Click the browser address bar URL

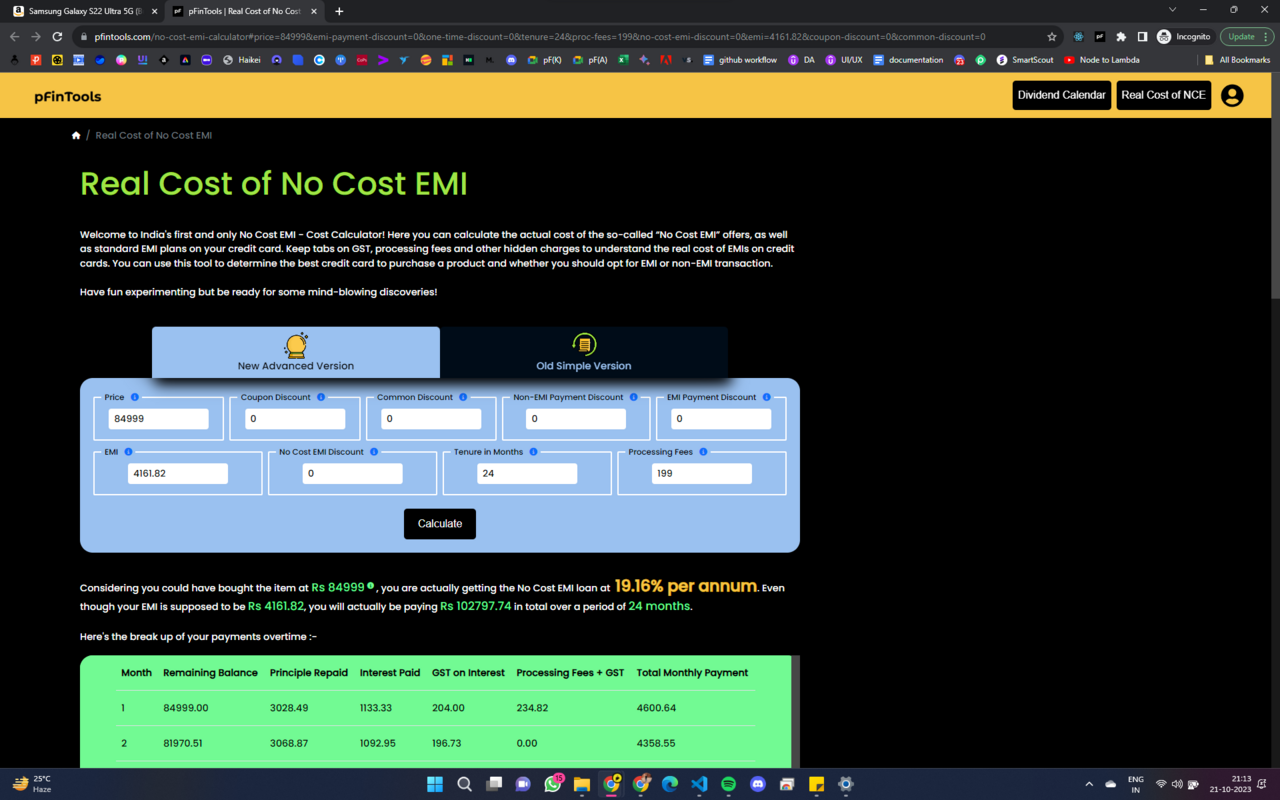point(540,36)
